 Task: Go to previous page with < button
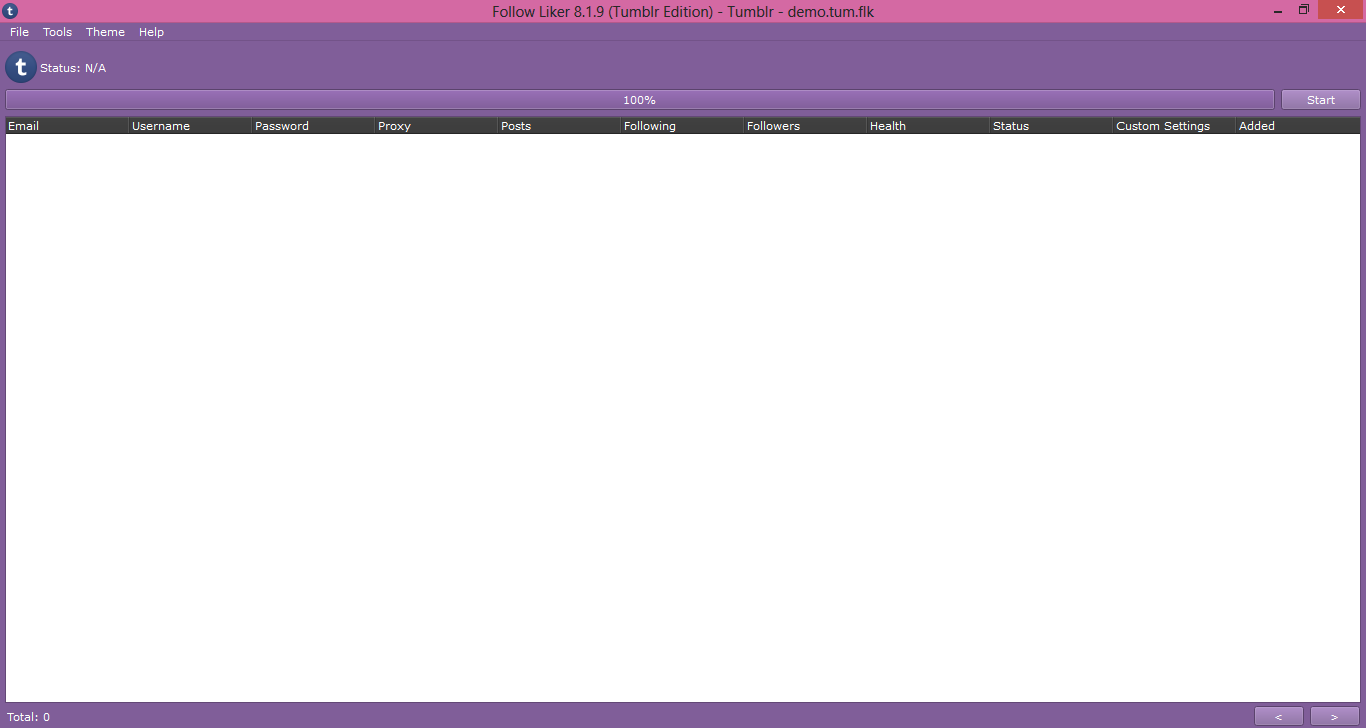pos(1279,717)
